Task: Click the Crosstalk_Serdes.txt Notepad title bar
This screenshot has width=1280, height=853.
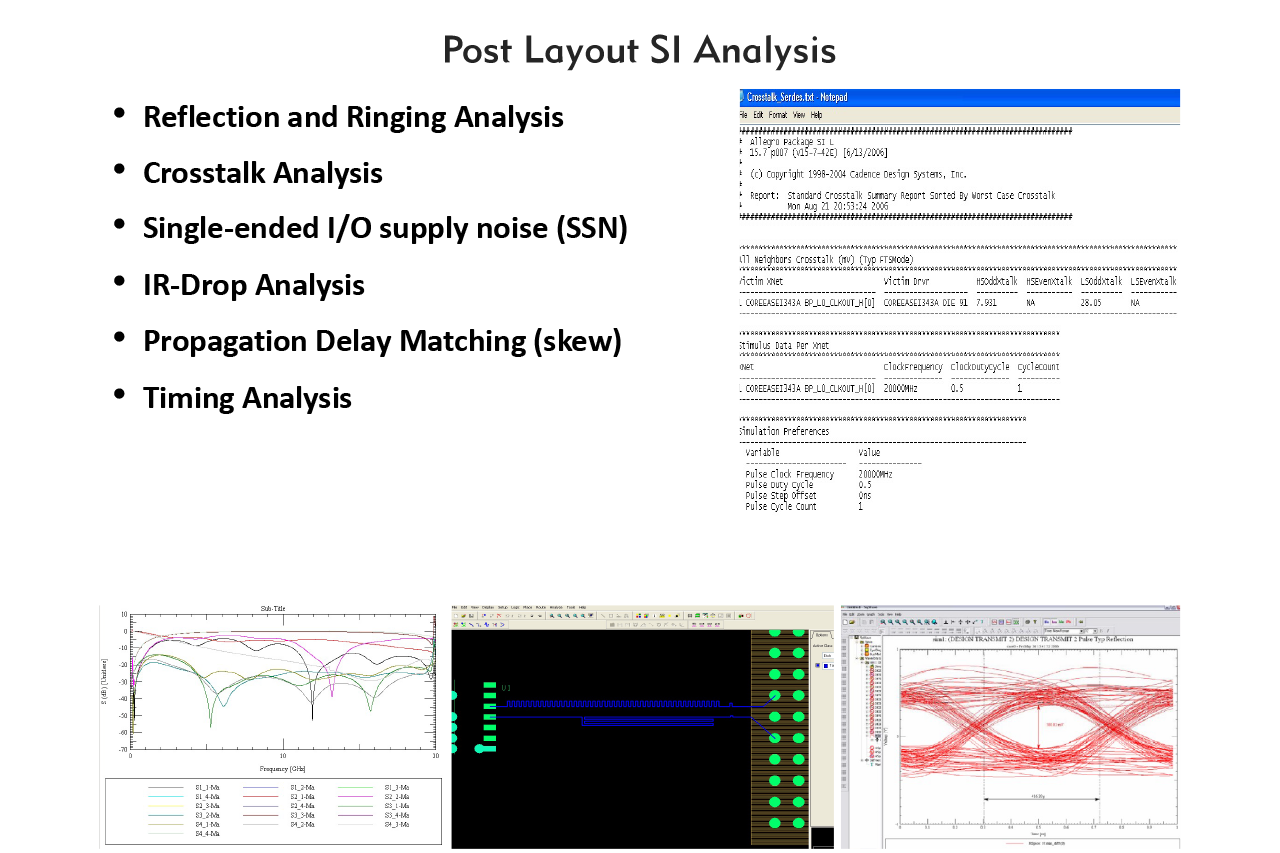Action: coord(959,97)
